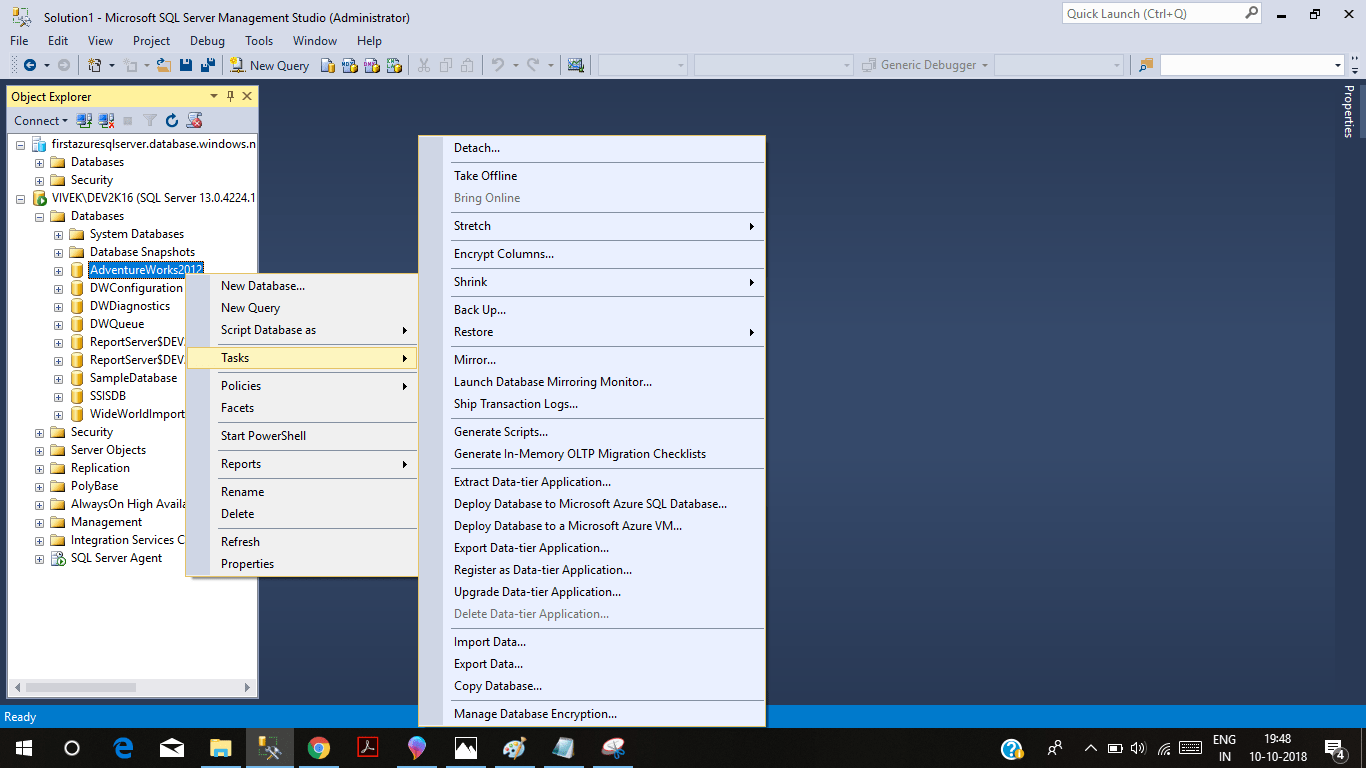This screenshot has height=768, width=1366.
Task: Click the Activity Monitor toolbar icon
Action: 575,65
